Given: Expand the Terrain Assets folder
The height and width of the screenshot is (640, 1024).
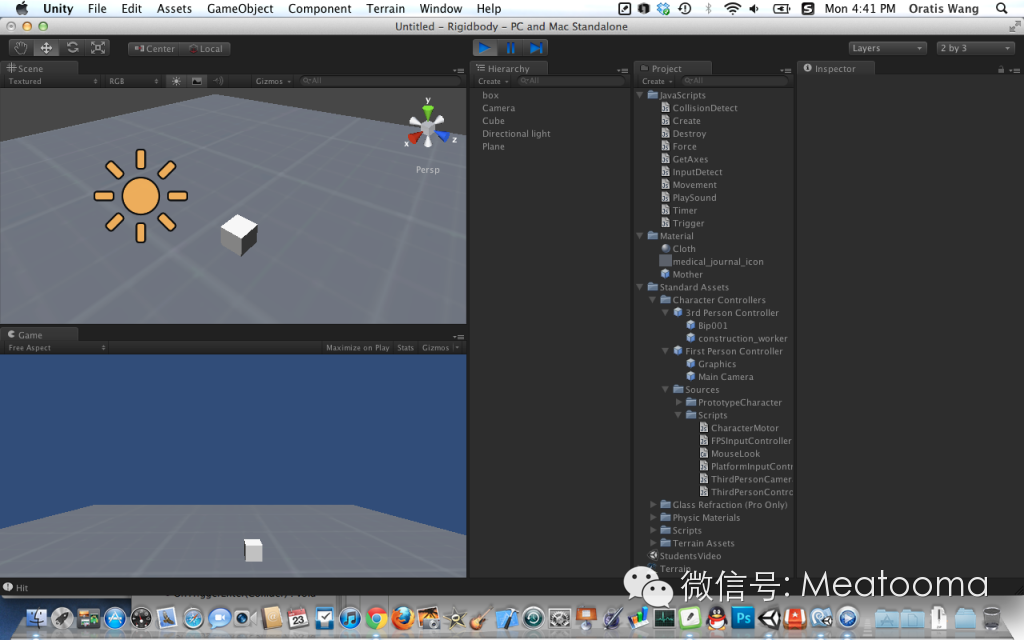Looking at the screenshot, I should [653, 543].
